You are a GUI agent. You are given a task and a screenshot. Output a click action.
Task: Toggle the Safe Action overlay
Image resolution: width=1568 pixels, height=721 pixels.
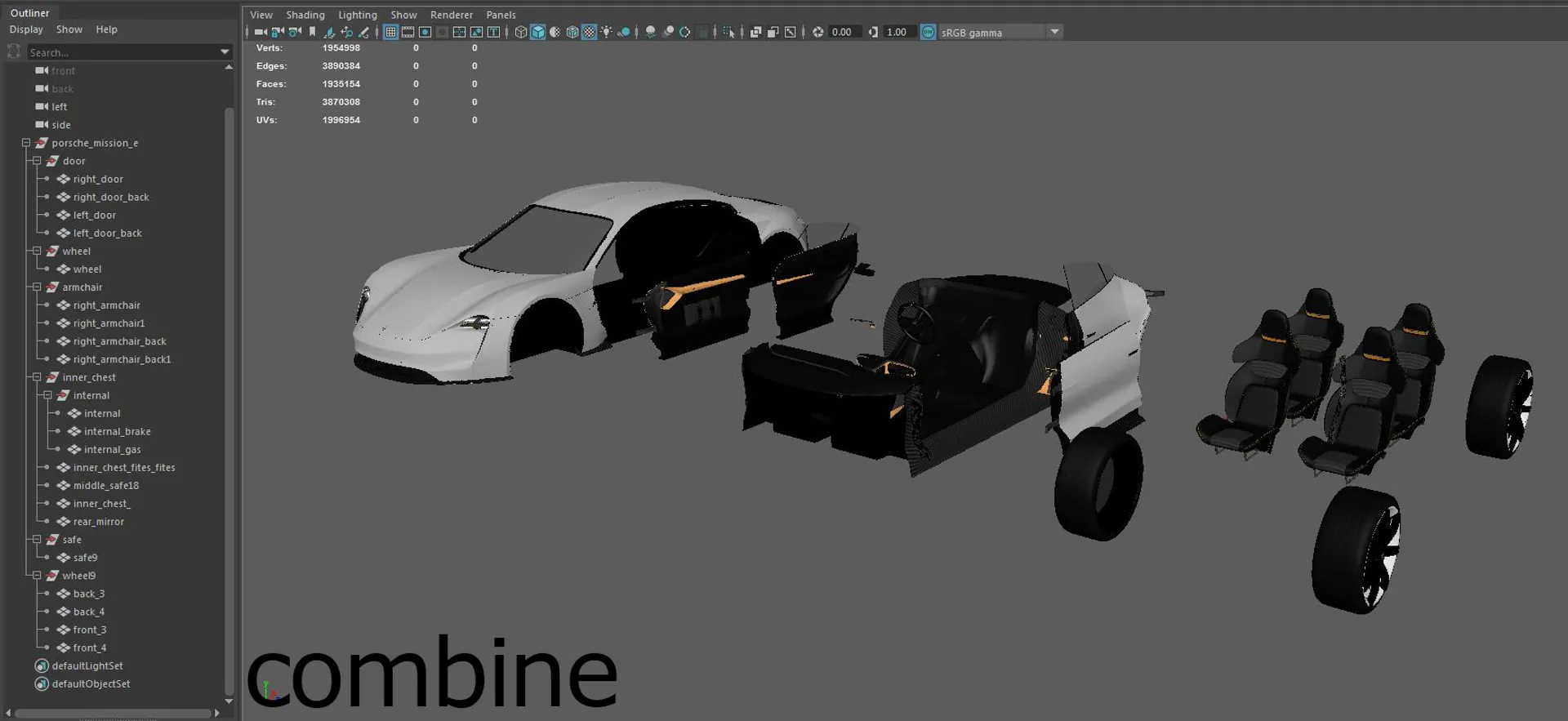[x=476, y=32]
